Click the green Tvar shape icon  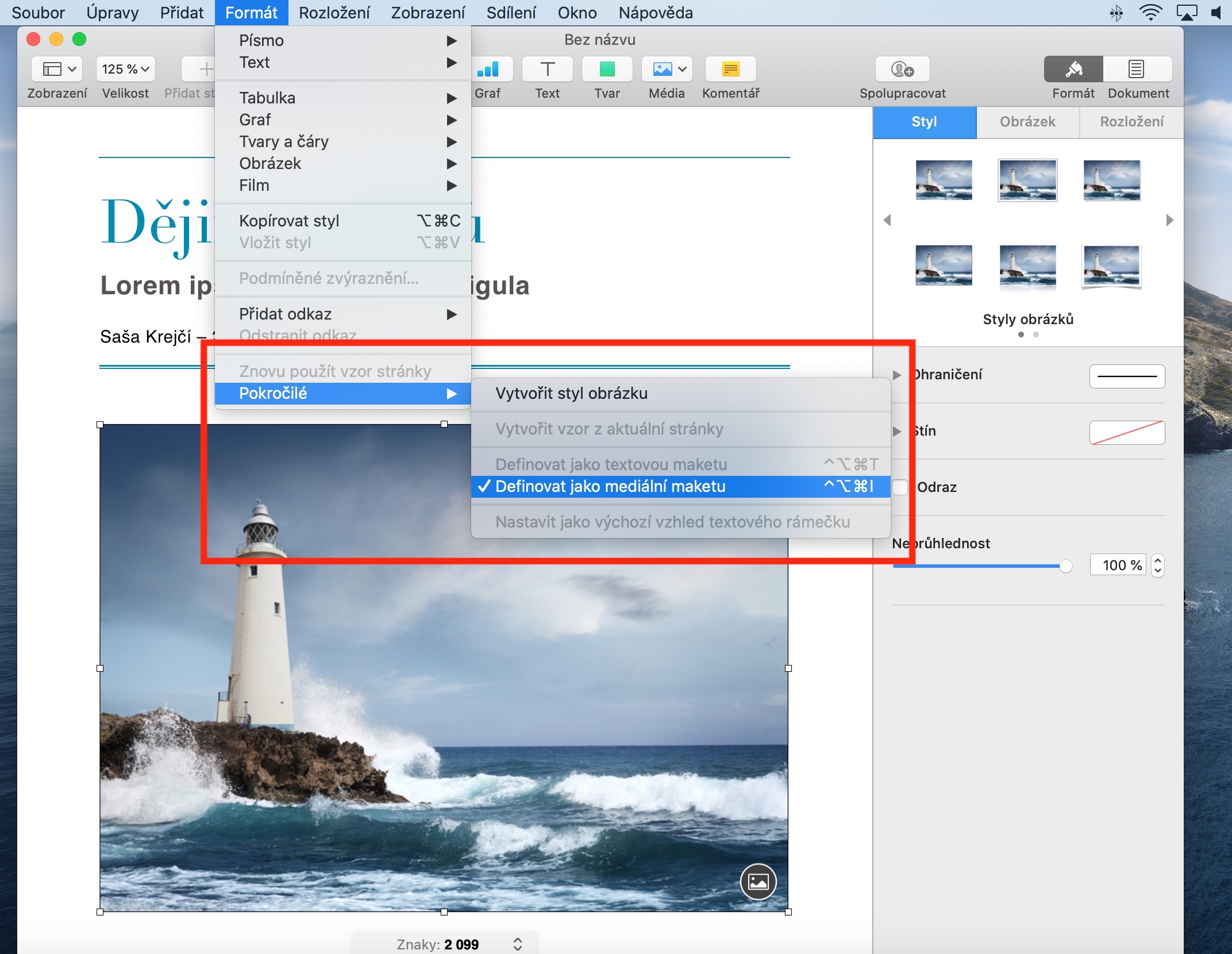607,70
